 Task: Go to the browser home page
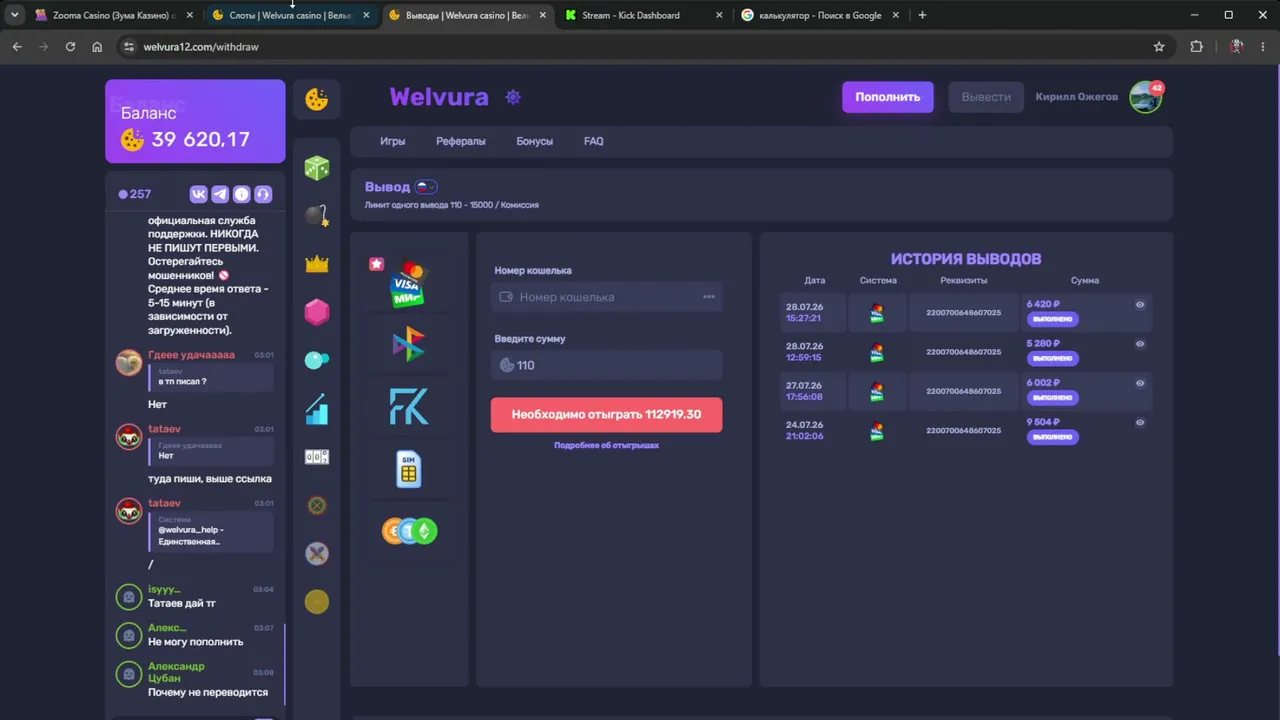point(97,46)
